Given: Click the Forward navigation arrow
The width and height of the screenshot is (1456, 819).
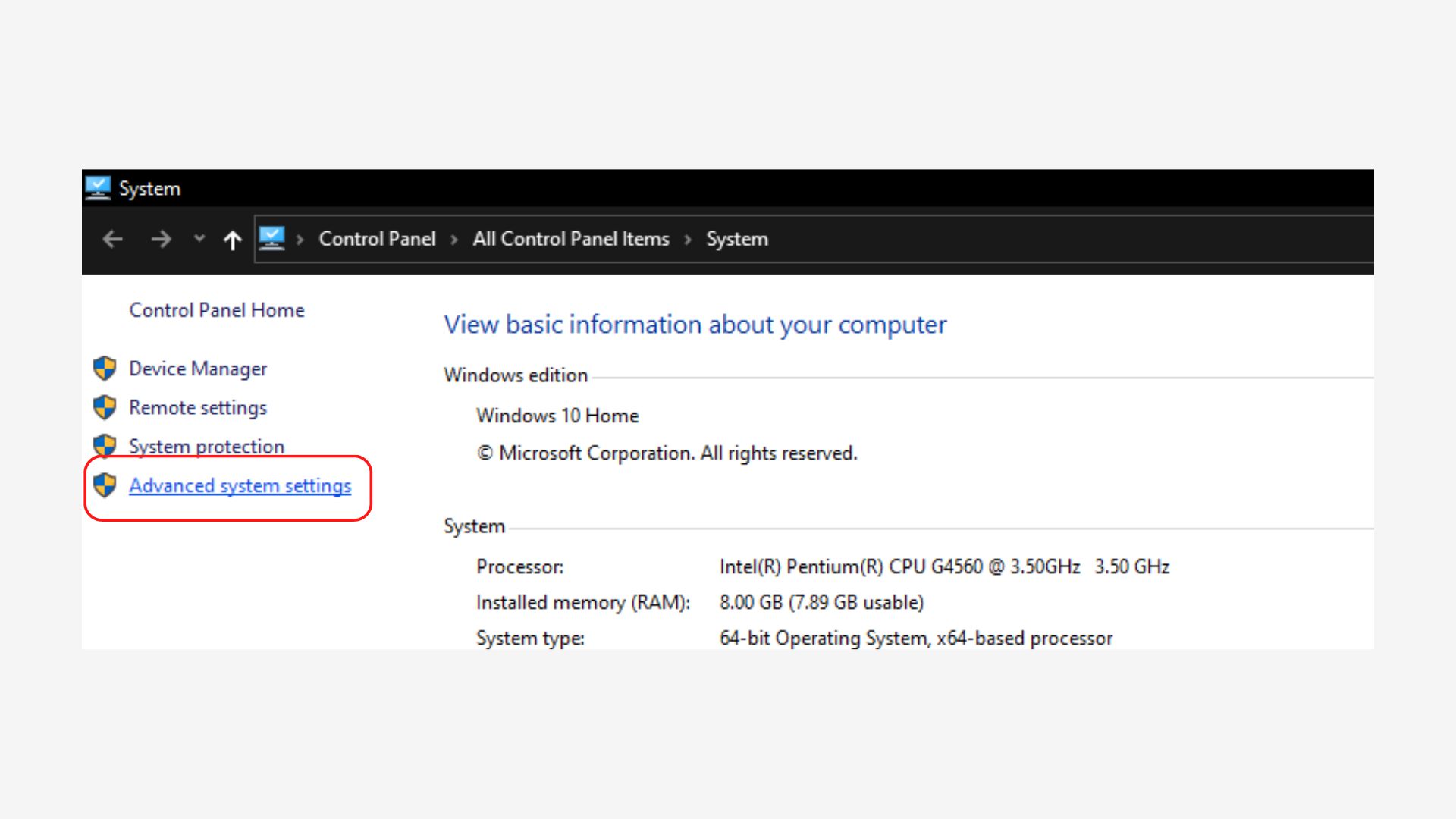Looking at the screenshot, I should click(x=161, y=240).
